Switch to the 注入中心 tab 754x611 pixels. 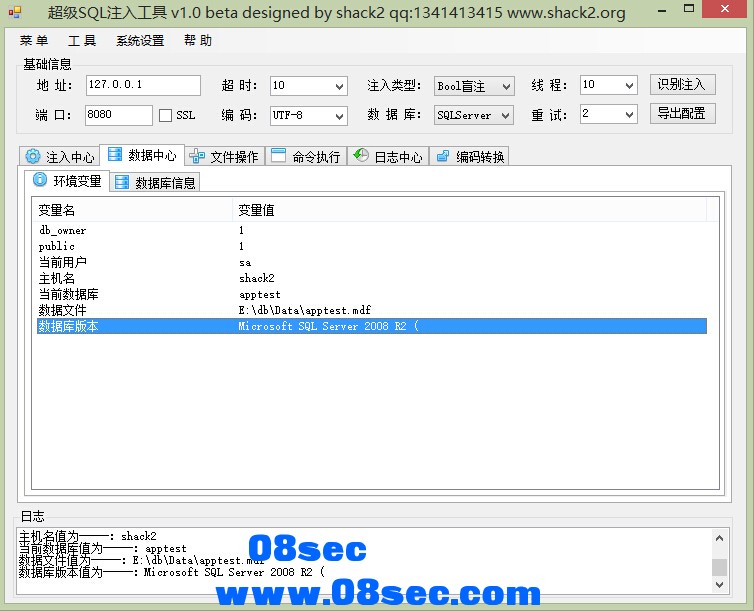coord(60,156)
